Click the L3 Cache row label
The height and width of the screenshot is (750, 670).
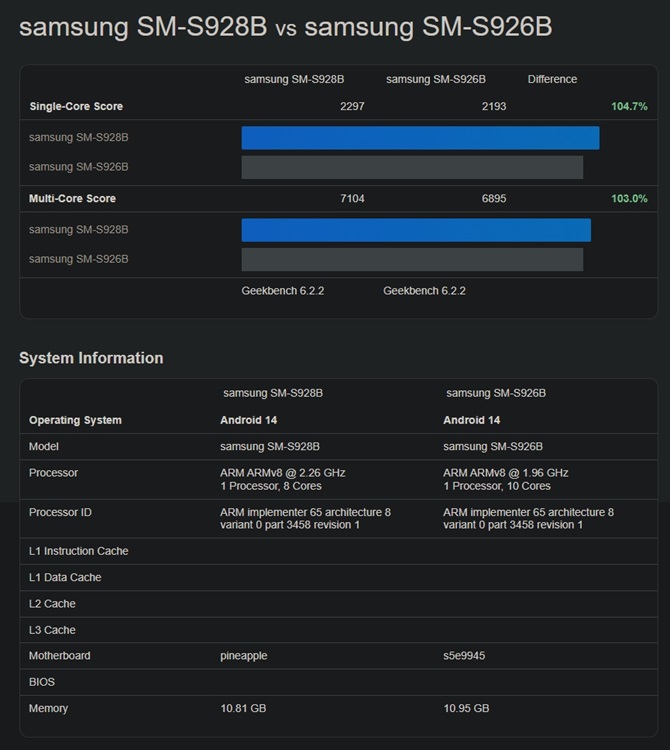click(52, 630)
